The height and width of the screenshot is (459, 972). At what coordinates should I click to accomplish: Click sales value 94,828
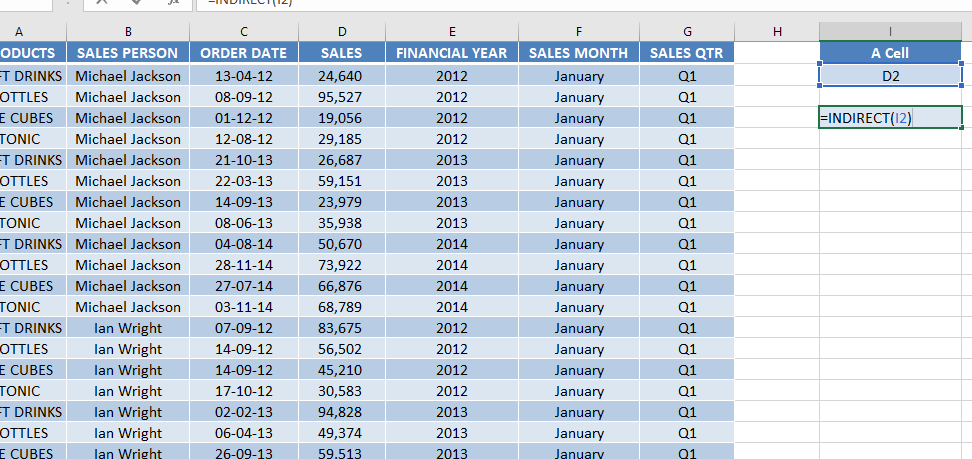[x=342, y=412]
